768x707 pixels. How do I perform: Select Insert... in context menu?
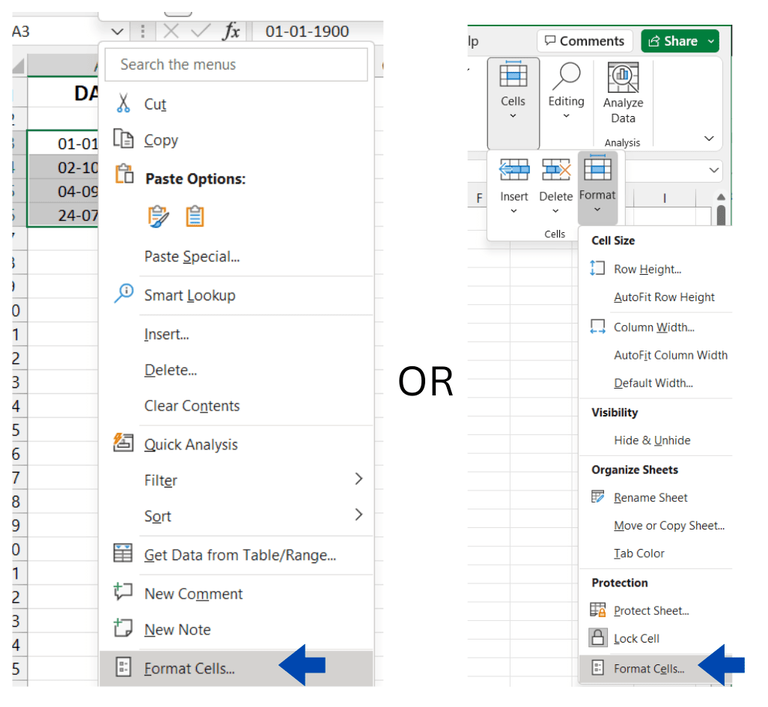(167, 334)
